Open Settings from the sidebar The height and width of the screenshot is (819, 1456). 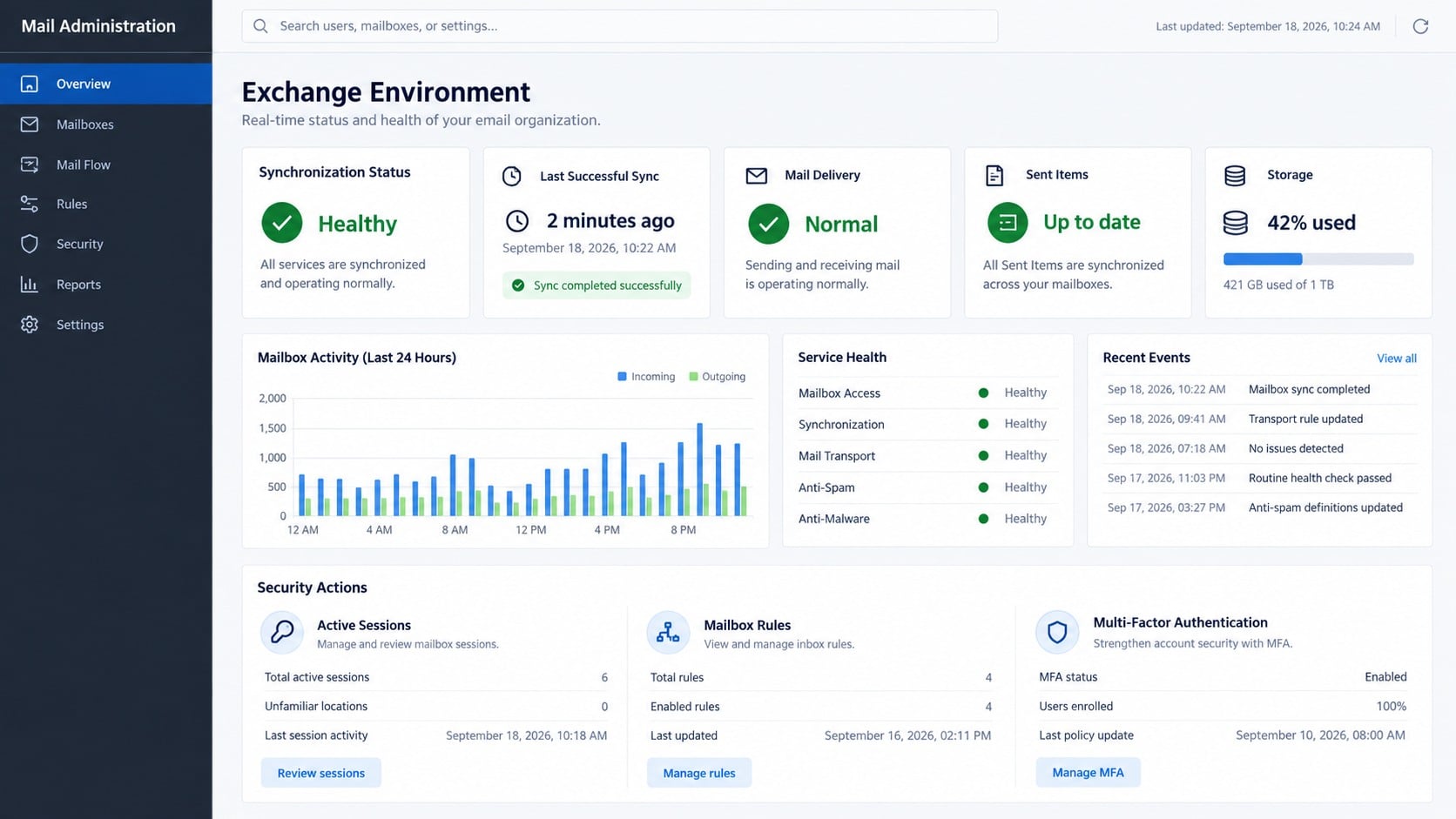click(x=106, y=325)
